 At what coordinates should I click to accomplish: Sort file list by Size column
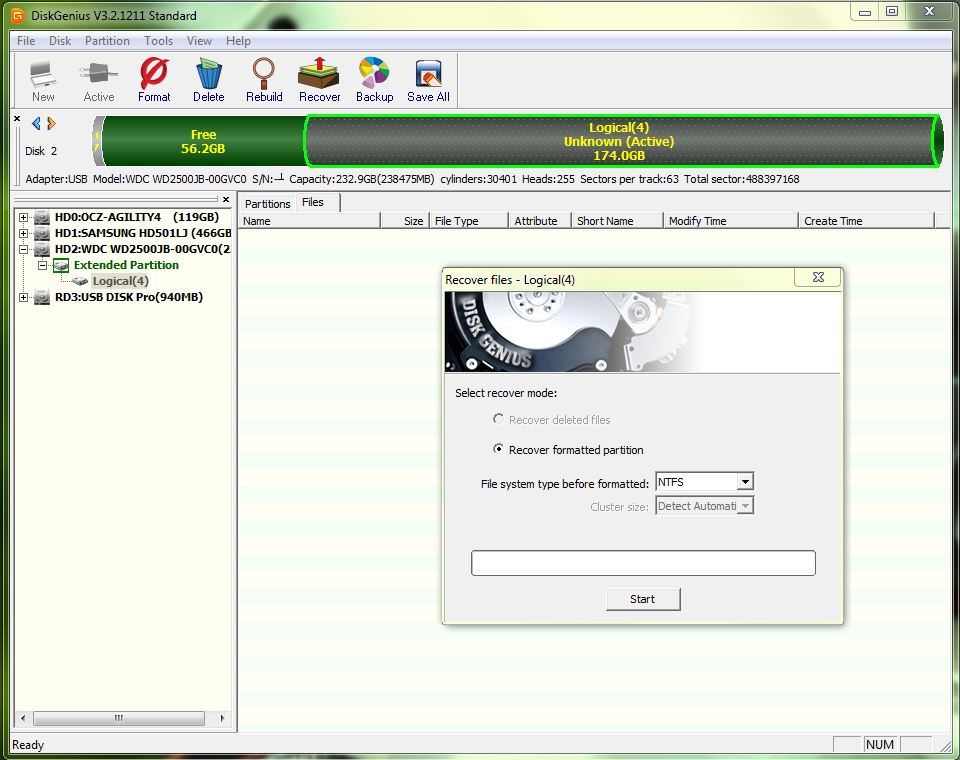tap(405, 221)
